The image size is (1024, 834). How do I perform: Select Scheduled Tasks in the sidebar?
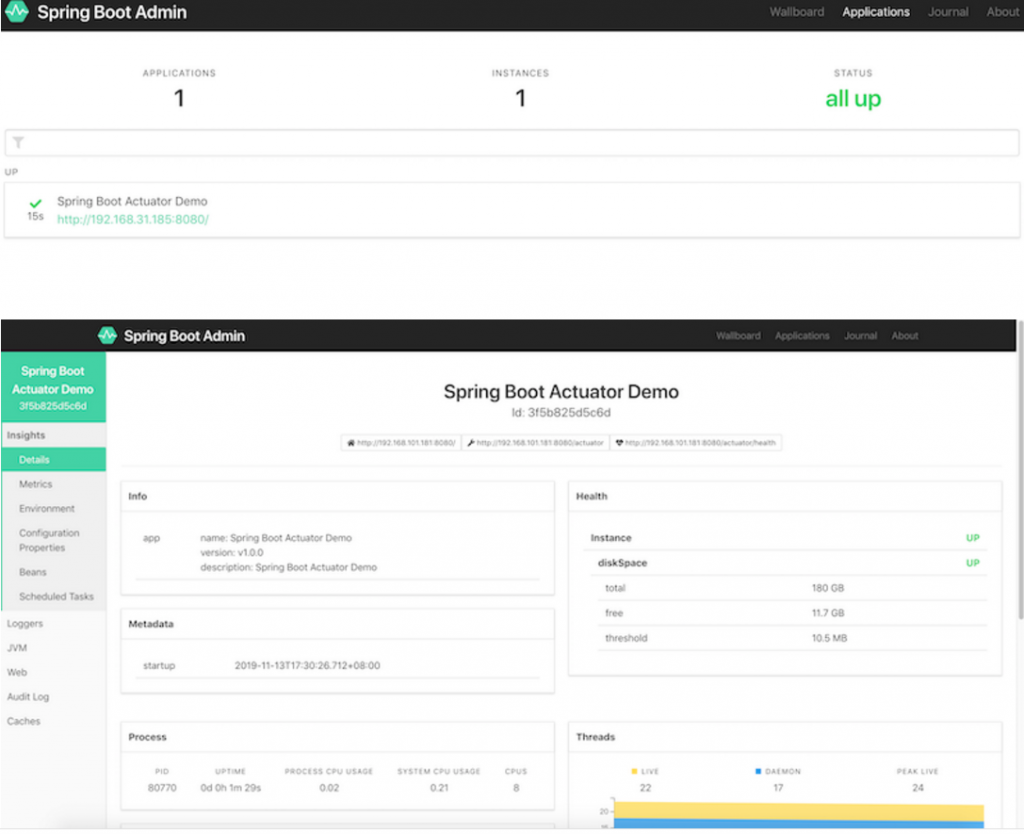click(x=56, y=596)
